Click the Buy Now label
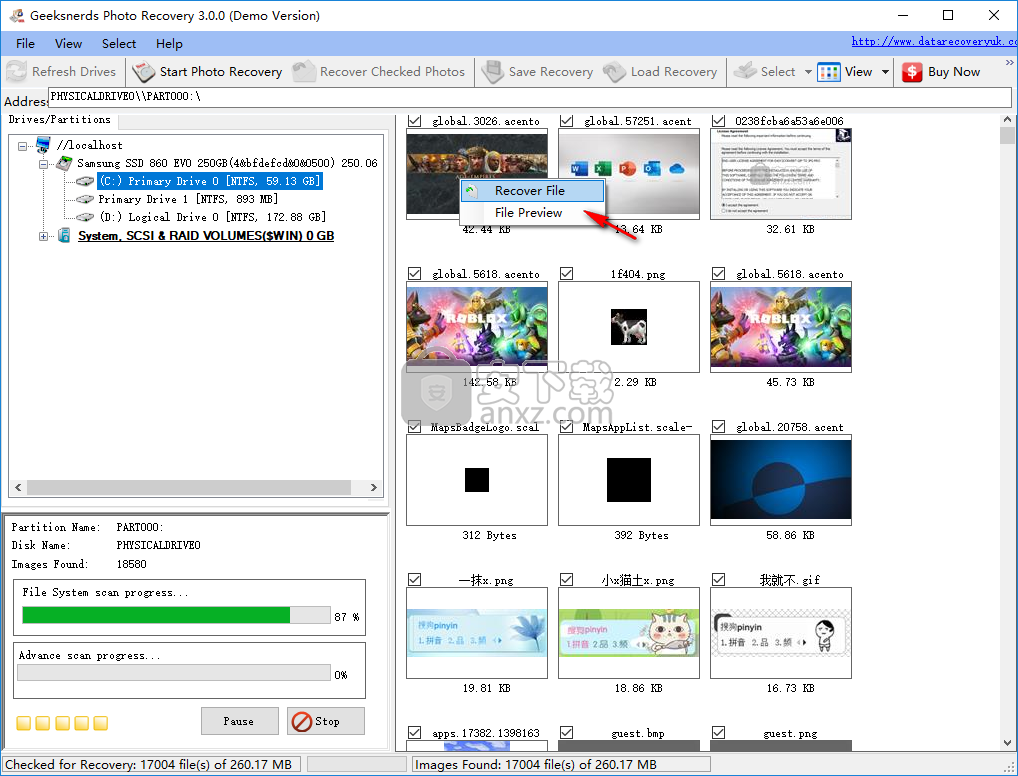Viewport: 1018px width, 776px height. pos(954,72)
